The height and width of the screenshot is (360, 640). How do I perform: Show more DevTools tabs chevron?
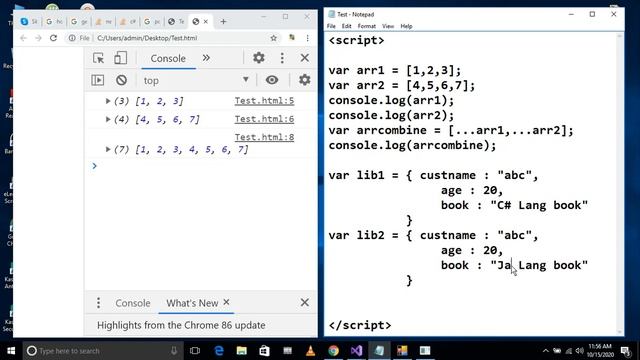pyautogui.click(x=206, y=58)
